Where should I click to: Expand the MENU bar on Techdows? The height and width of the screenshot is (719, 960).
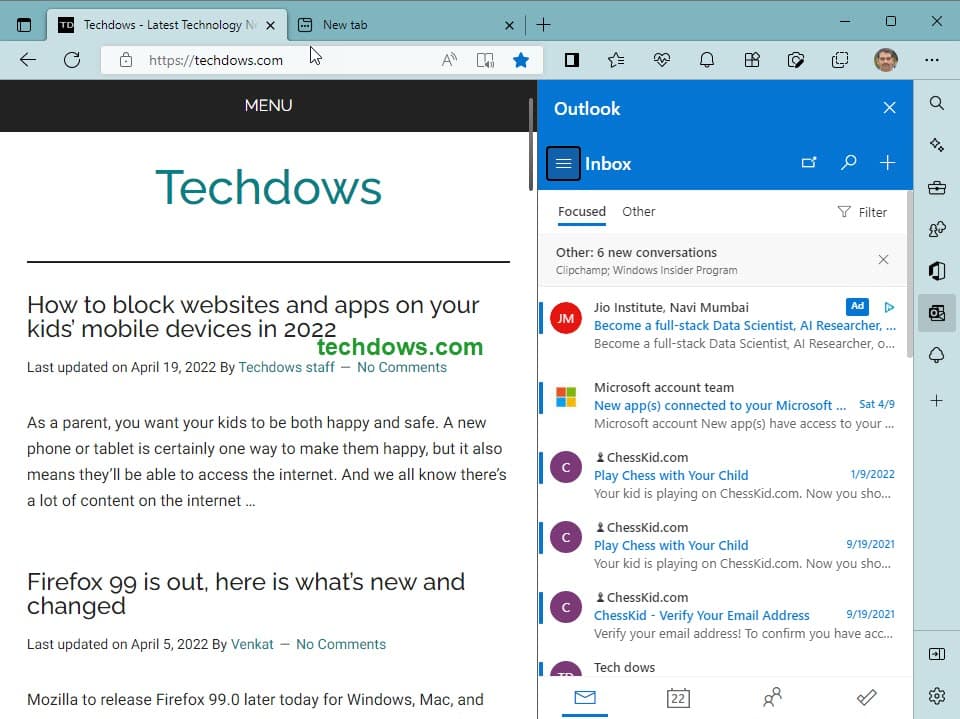tap(268, 105)
